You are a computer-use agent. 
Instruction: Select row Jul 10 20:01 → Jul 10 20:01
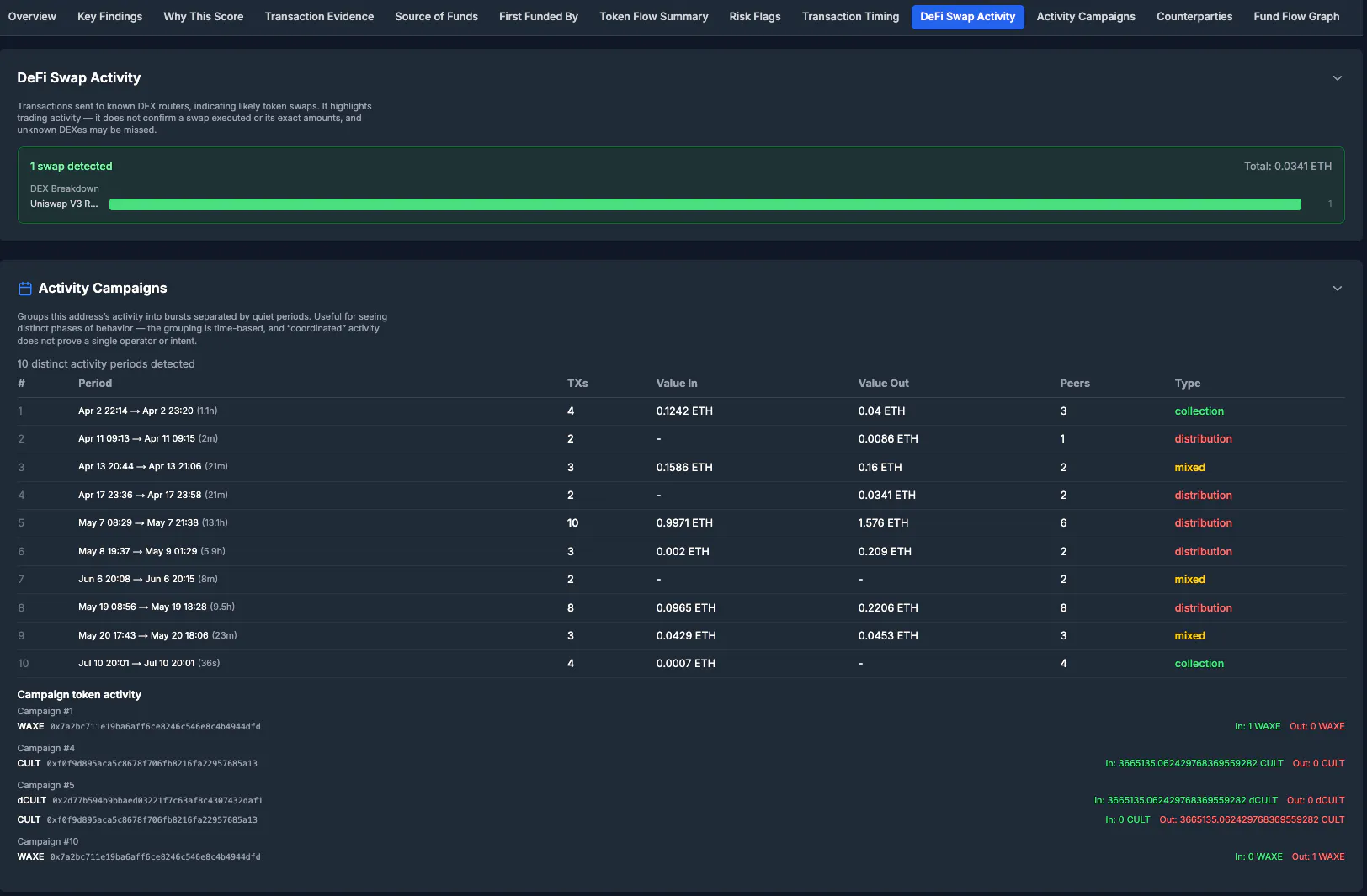(x=681, y=664)
